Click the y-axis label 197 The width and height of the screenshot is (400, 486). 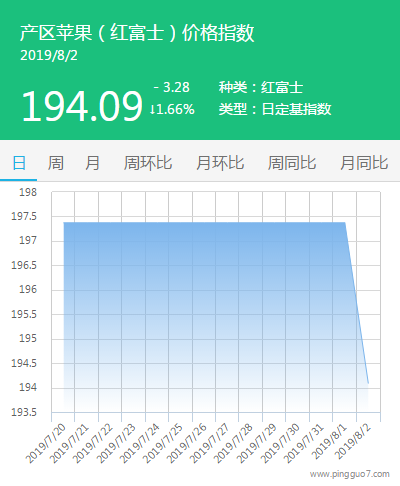pos(28,240)
